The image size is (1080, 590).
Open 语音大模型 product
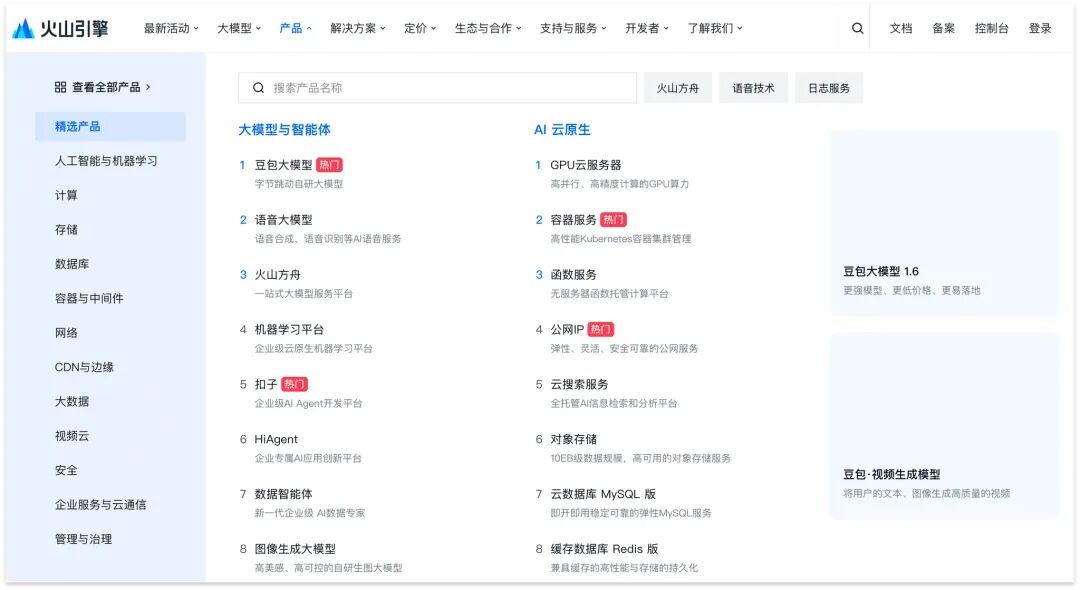pos(283,220)
